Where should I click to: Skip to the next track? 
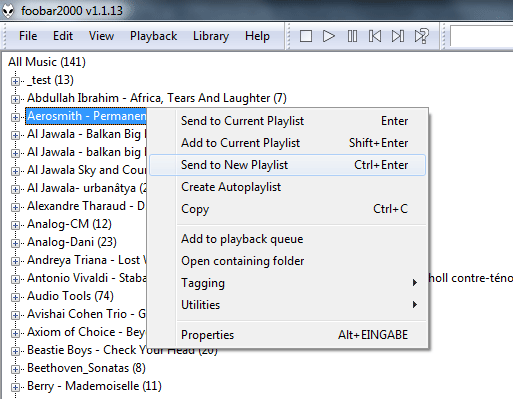[398, 36]
